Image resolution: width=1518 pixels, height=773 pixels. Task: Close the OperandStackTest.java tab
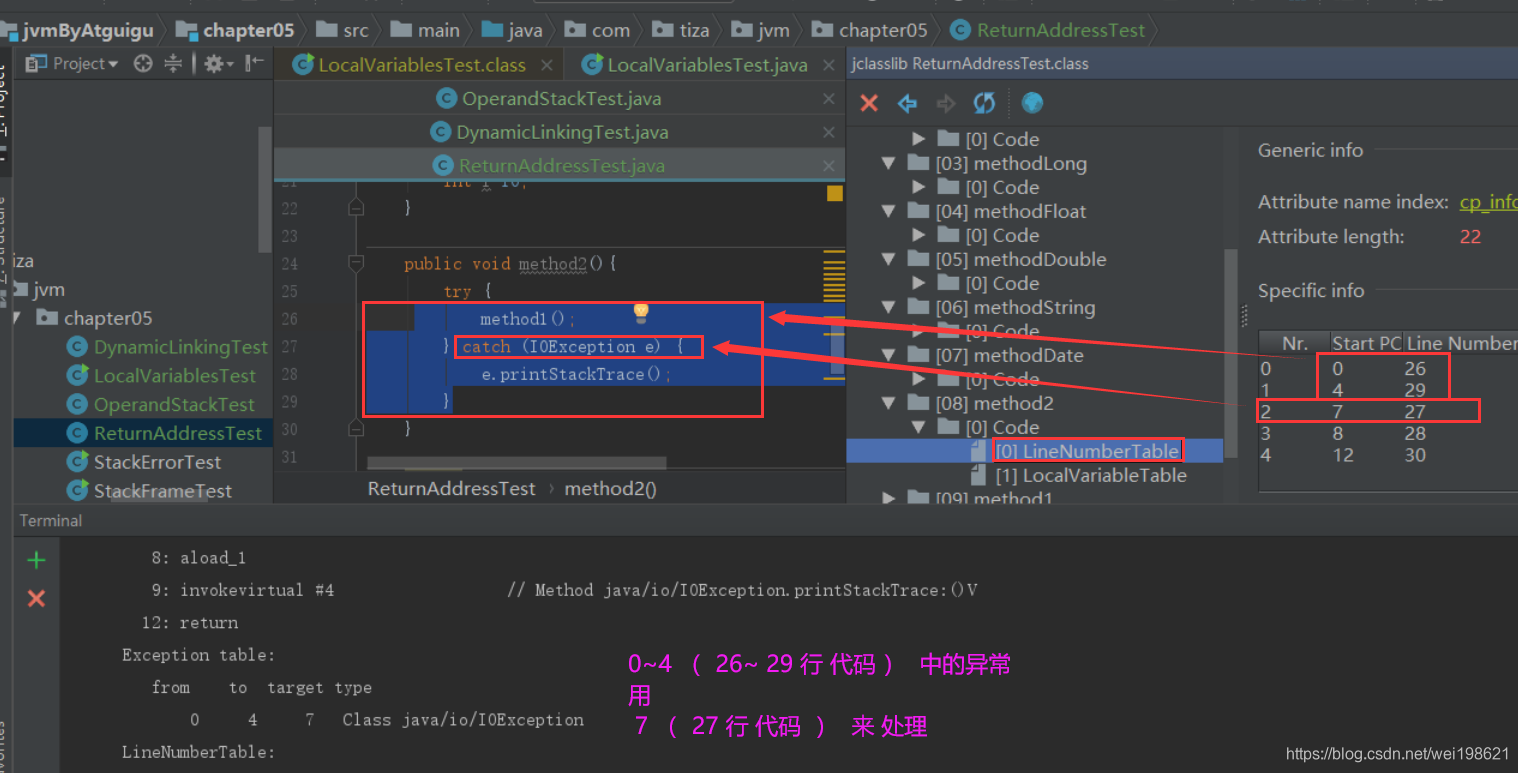(x=828, y=99)
